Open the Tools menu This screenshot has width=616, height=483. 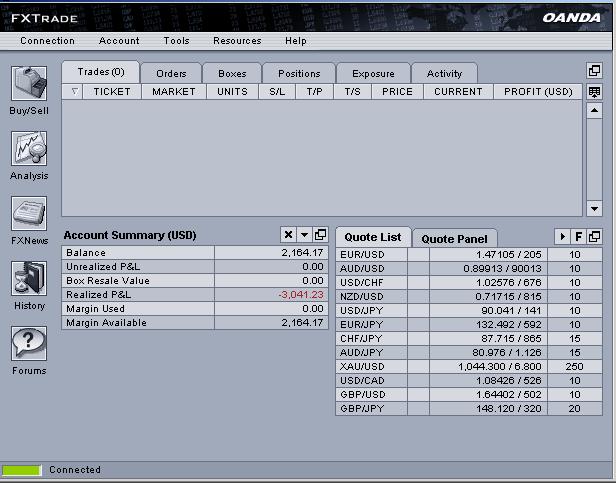tap(176, 40)
